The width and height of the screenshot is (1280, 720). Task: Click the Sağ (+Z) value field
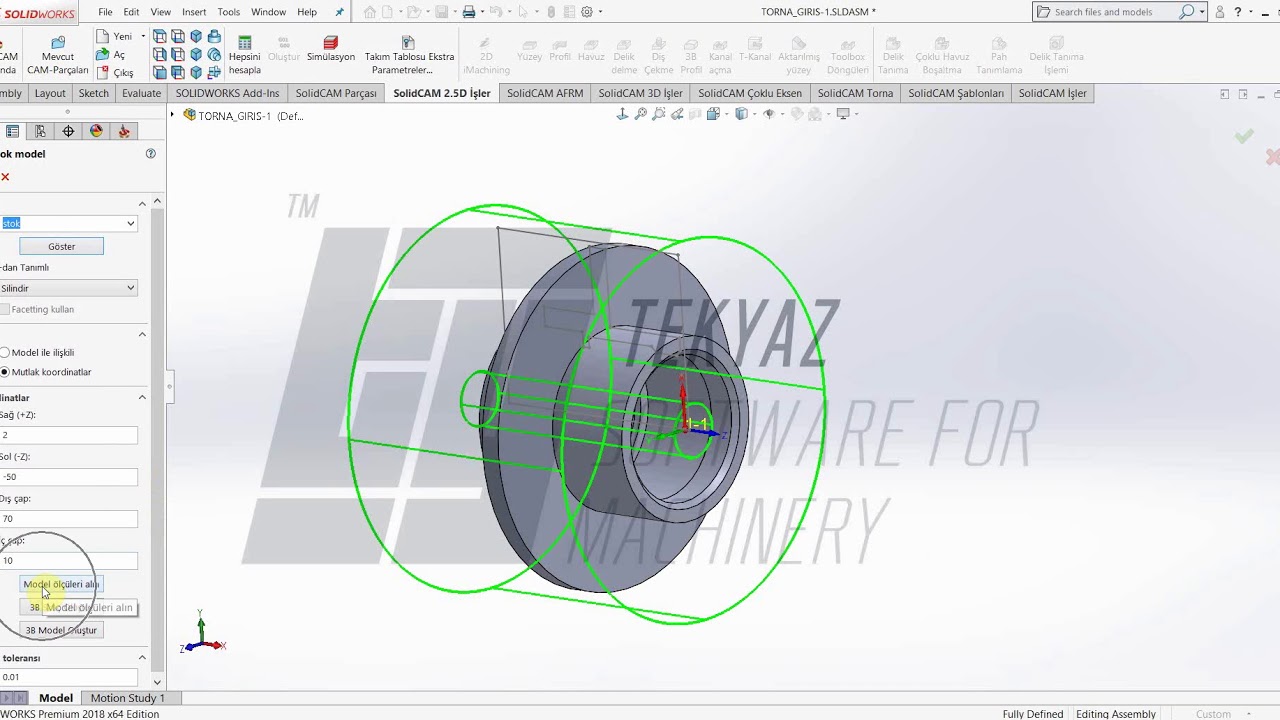point(68,435)
